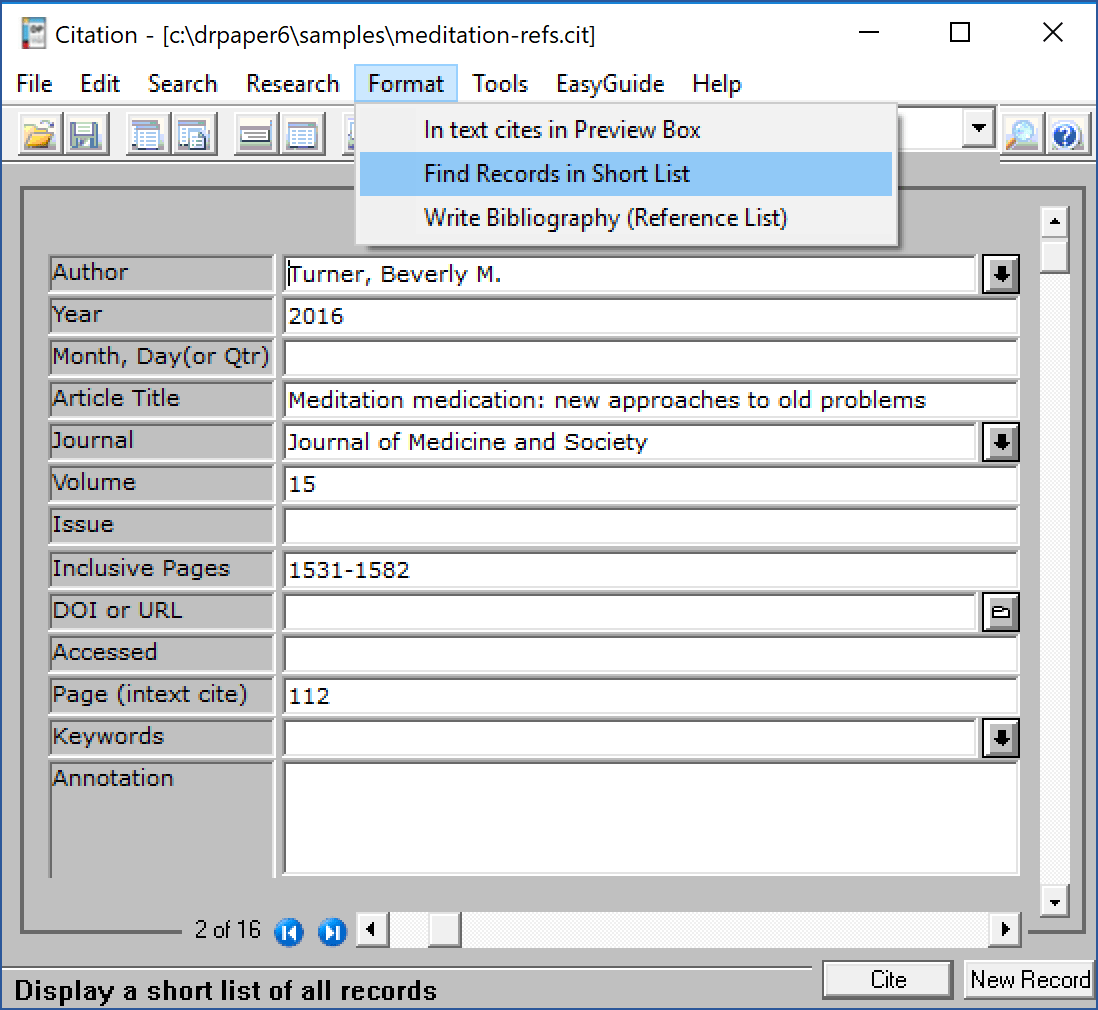Click the New Record button
This screenshot has width=1098, height=1010.
pos(1030,980)
